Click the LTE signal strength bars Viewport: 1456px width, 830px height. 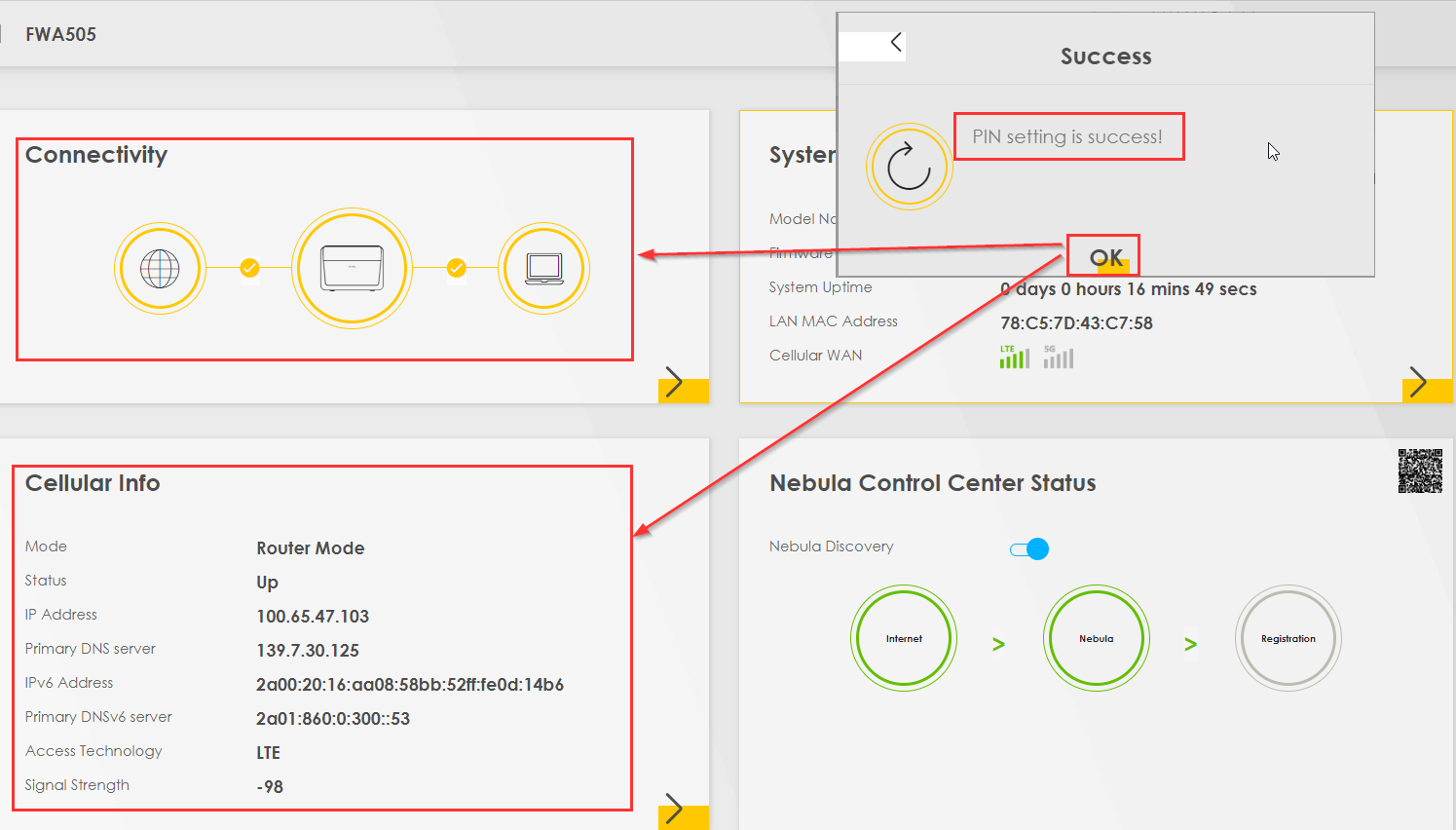pos(1014,358)
